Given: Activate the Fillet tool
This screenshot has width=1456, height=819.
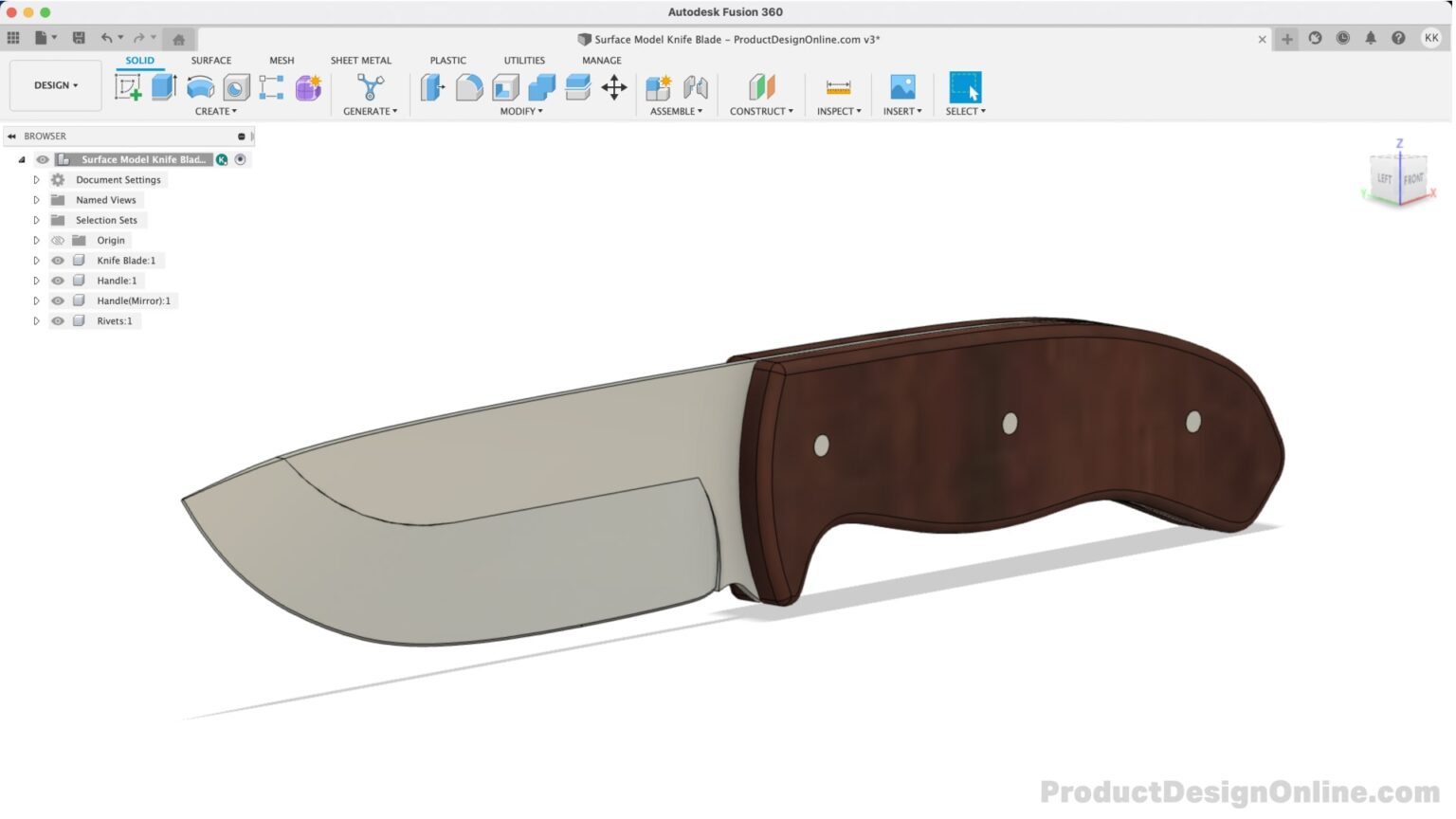Looking at the screenshot, I should coord(469,87).
